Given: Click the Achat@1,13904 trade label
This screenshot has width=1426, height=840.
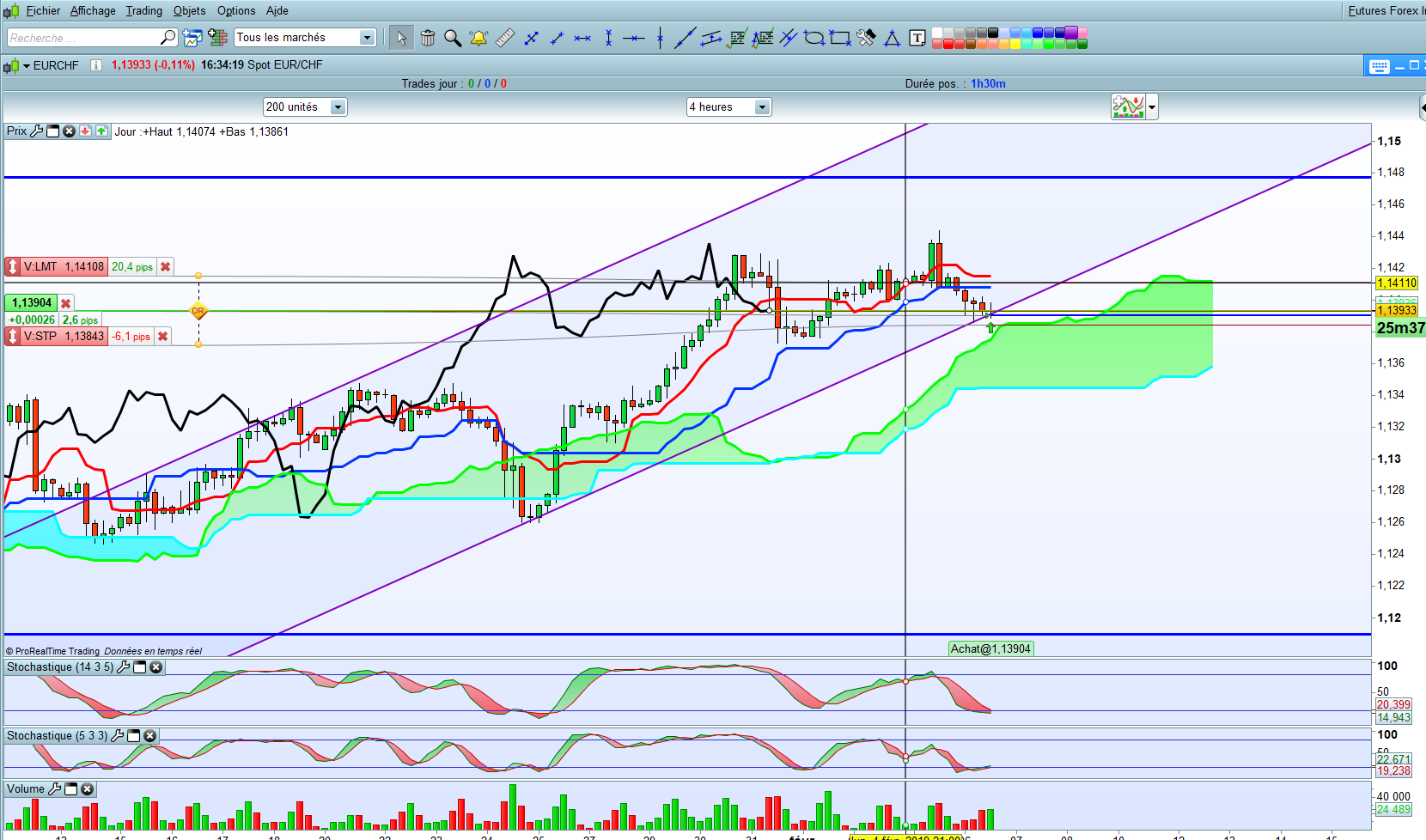Looking at the screenshot, I should (990, 649).
